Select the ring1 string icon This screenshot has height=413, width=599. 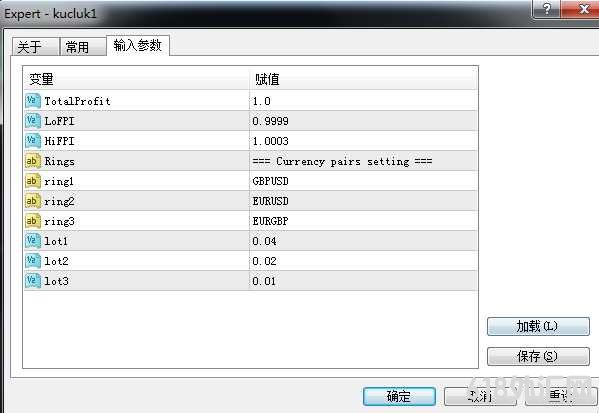33,181
